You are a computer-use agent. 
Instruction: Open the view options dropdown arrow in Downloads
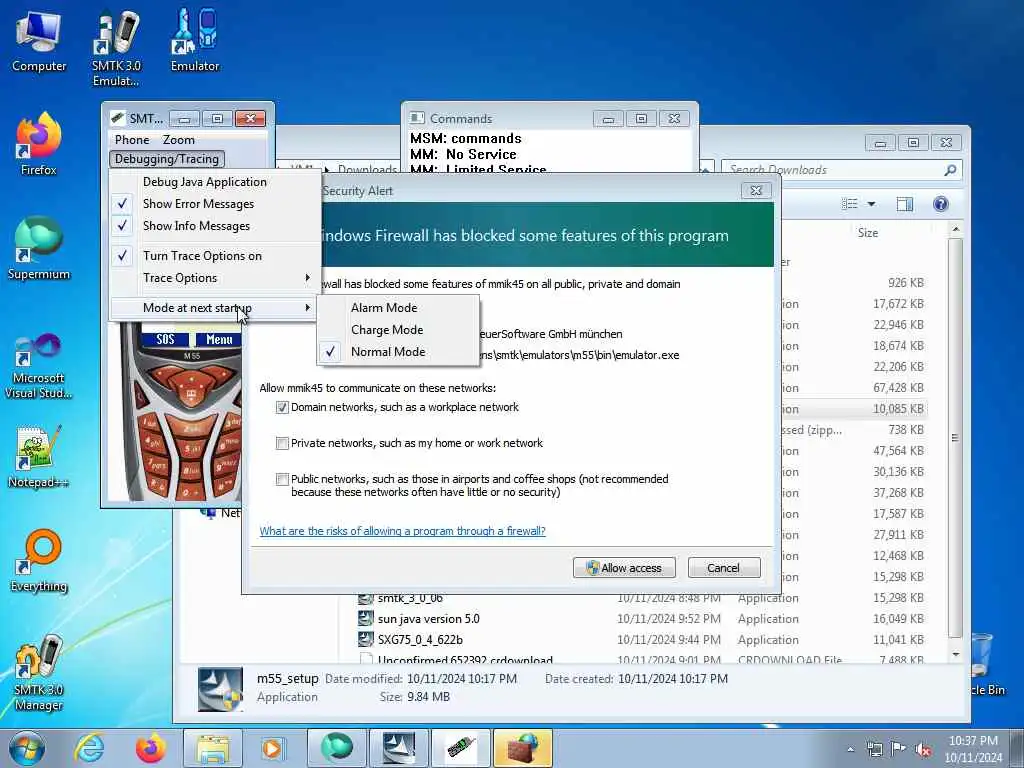coord(871,204)
